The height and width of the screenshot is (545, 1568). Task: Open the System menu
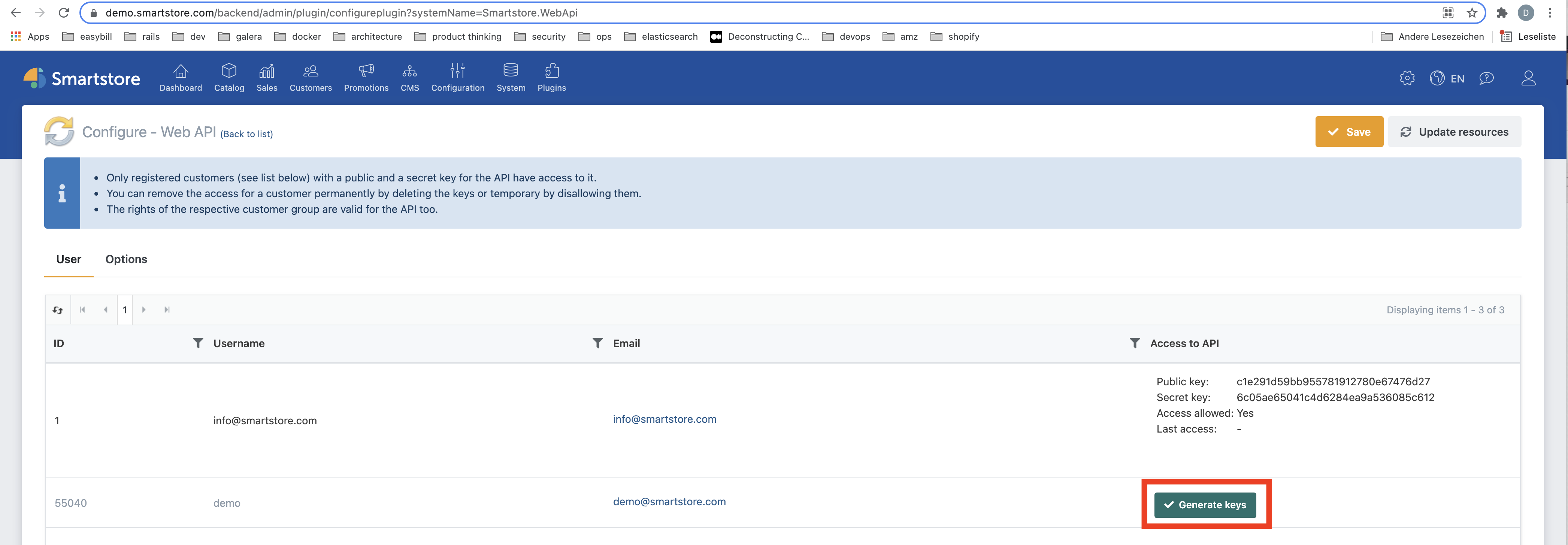point(511,78)
